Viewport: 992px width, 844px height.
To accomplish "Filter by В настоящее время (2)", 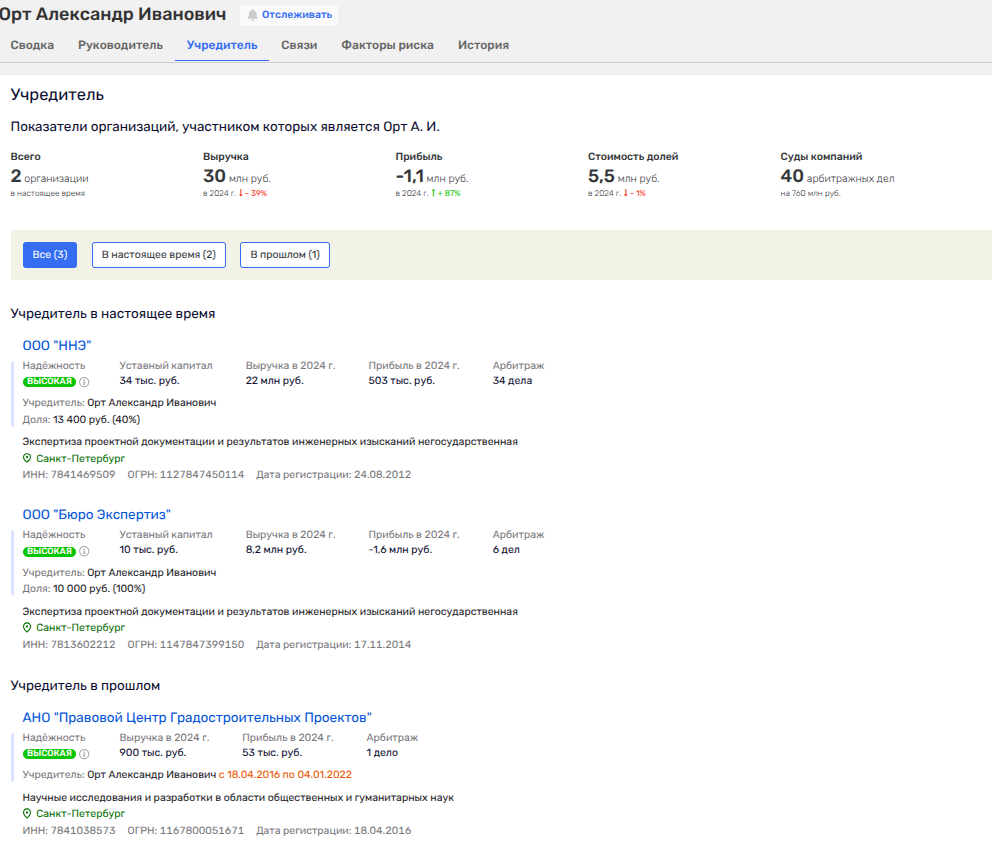I will click(x=159, y=255).
